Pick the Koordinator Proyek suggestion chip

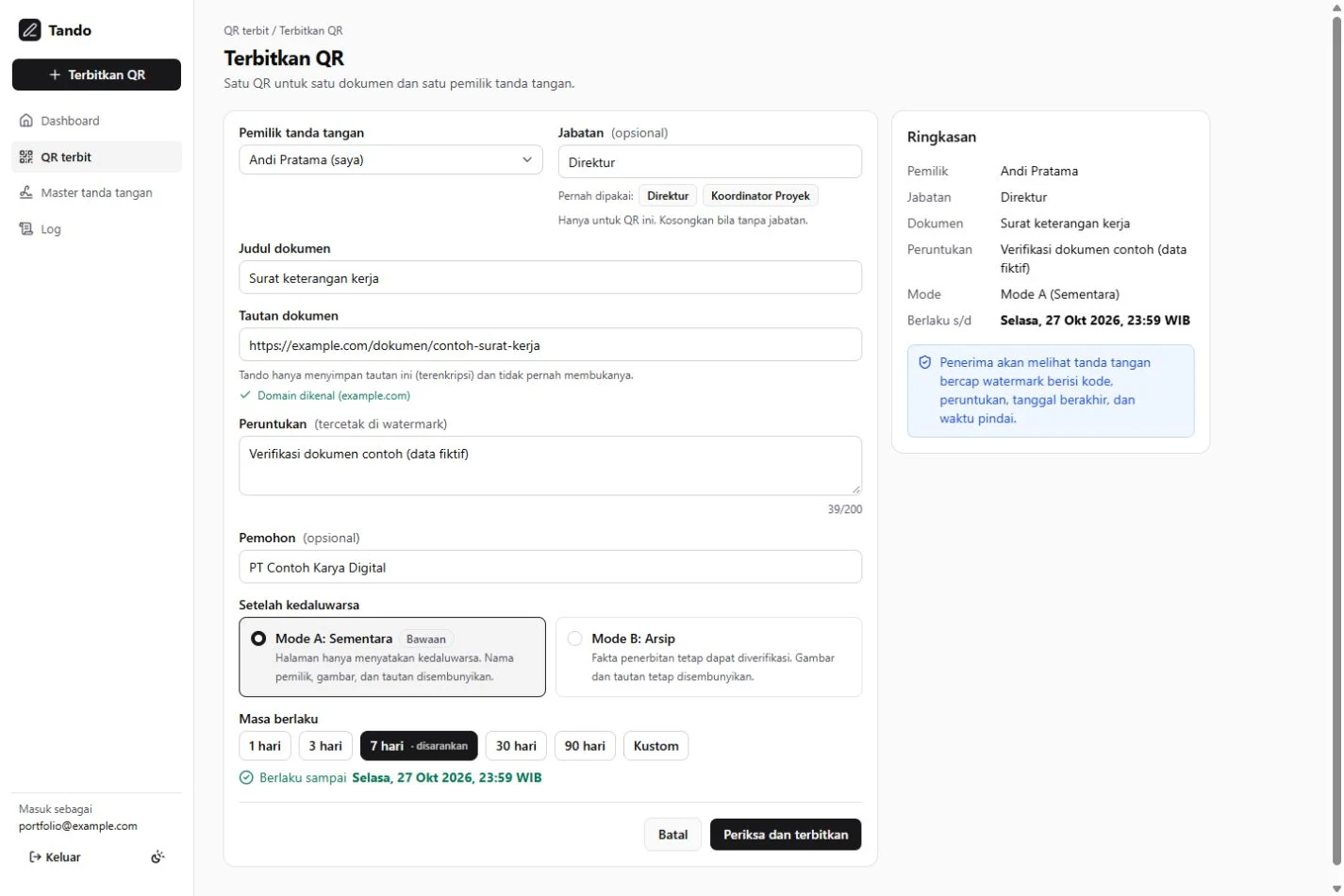760,196
